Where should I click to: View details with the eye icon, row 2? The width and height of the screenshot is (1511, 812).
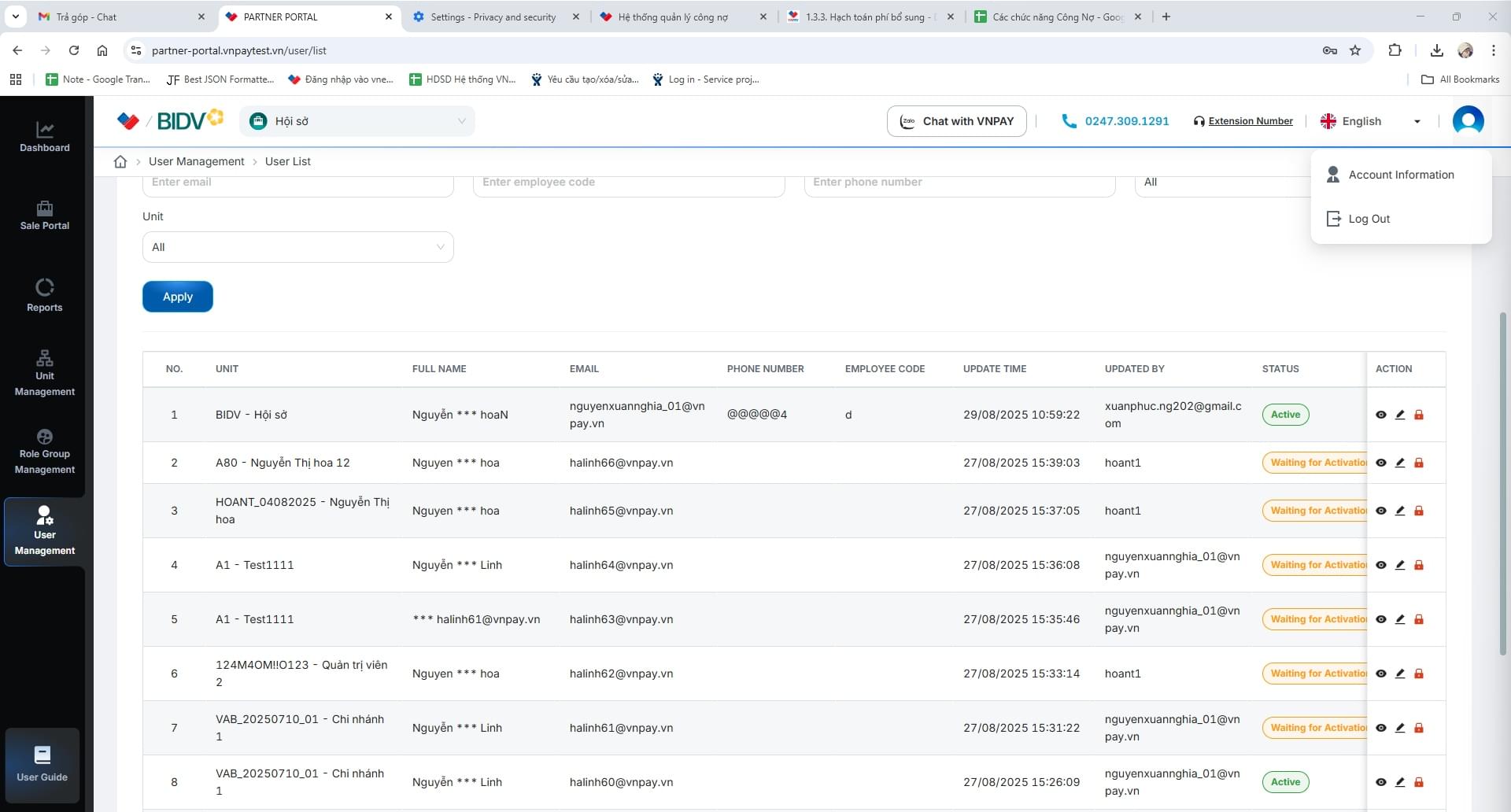1381,463
